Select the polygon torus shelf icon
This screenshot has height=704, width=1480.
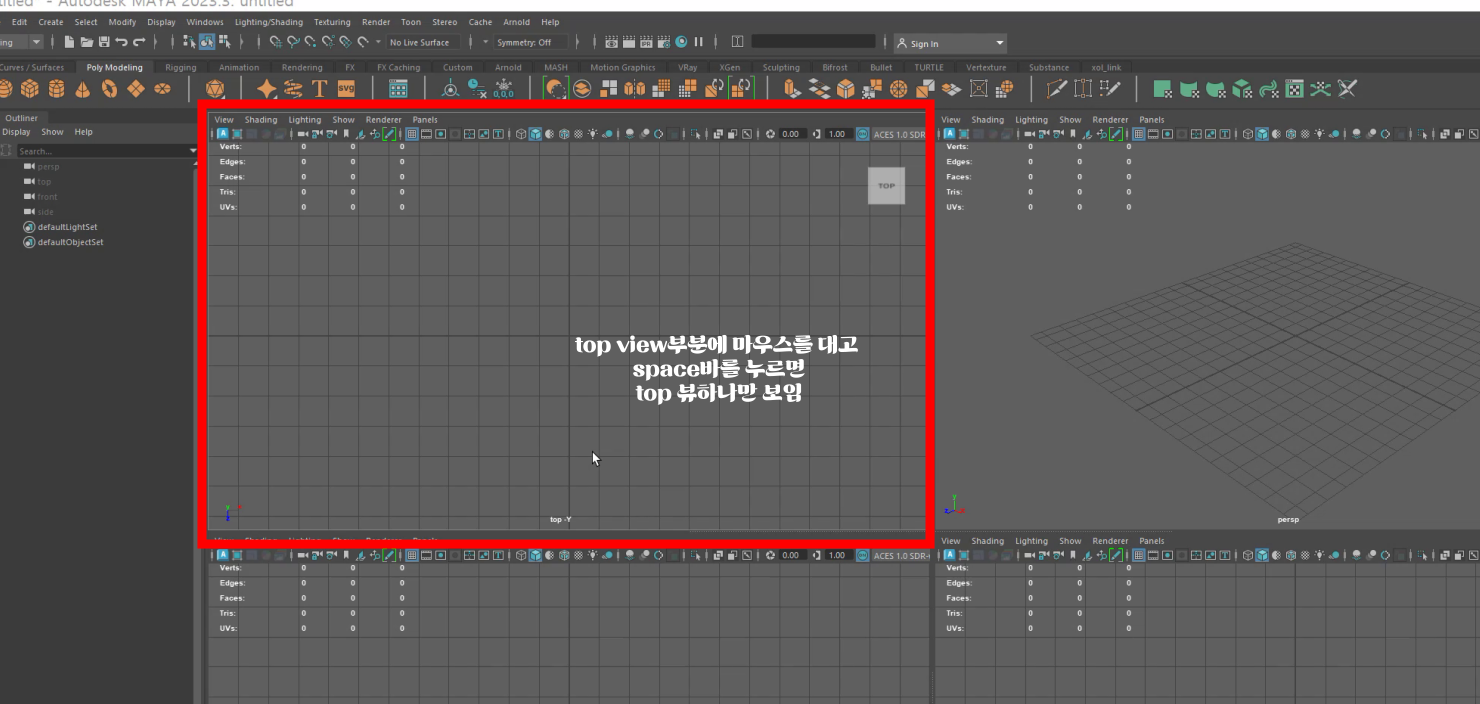point(108,89)
